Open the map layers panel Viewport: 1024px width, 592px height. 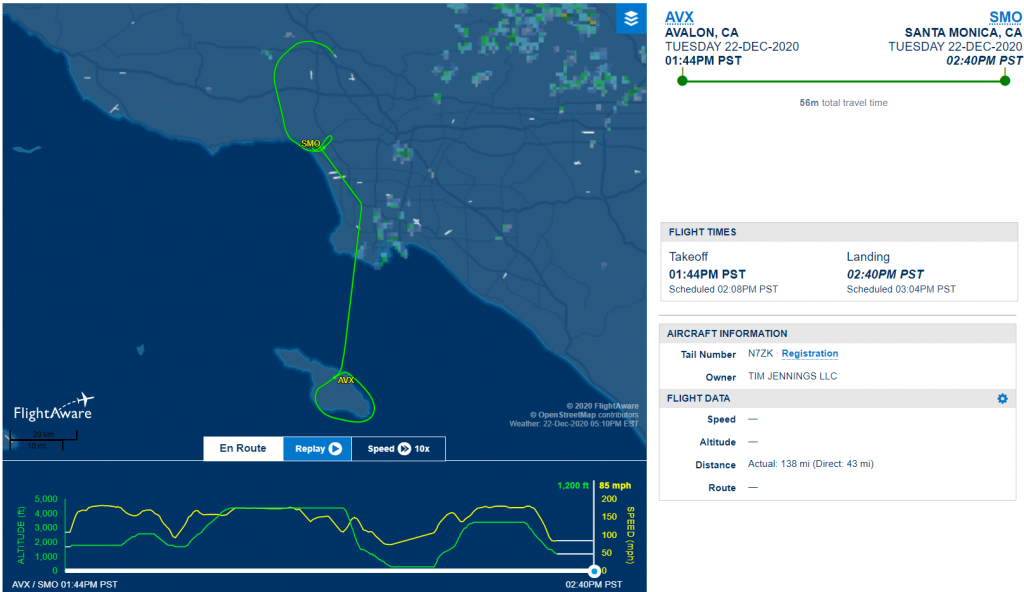click(630, 19)
